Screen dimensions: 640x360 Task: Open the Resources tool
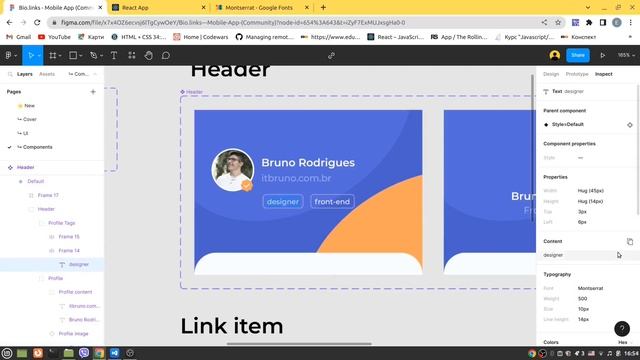131,56
